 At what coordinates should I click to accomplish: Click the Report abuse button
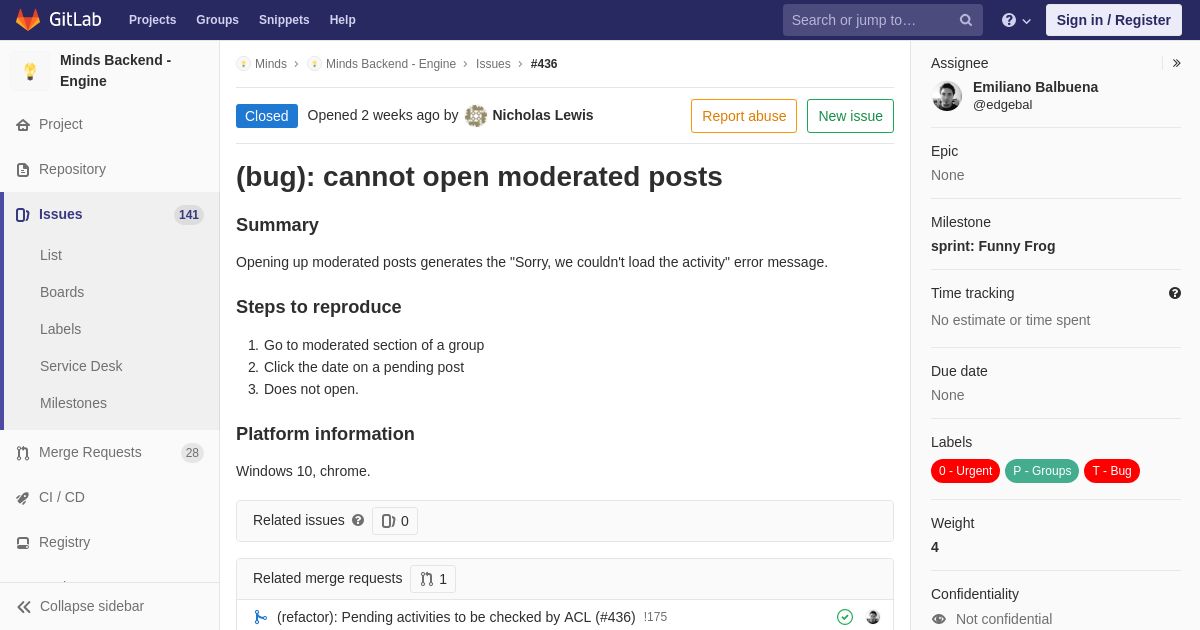pyautogui.click(x=744, y=116)
